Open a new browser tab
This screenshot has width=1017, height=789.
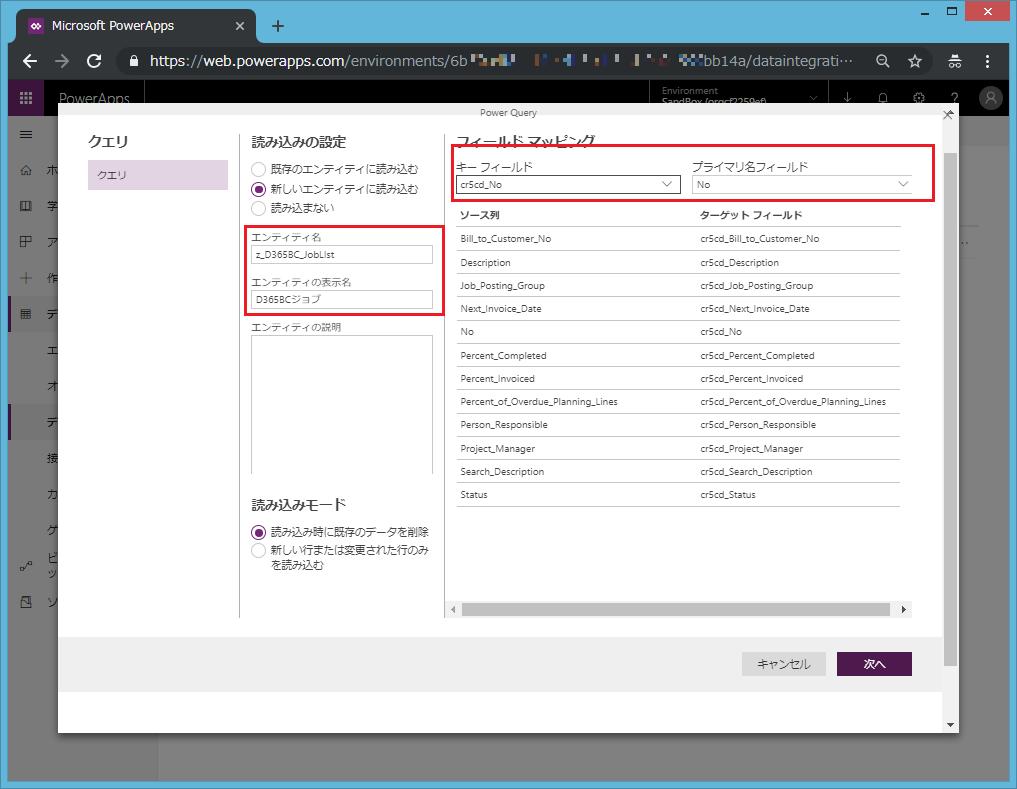point(278,26)
